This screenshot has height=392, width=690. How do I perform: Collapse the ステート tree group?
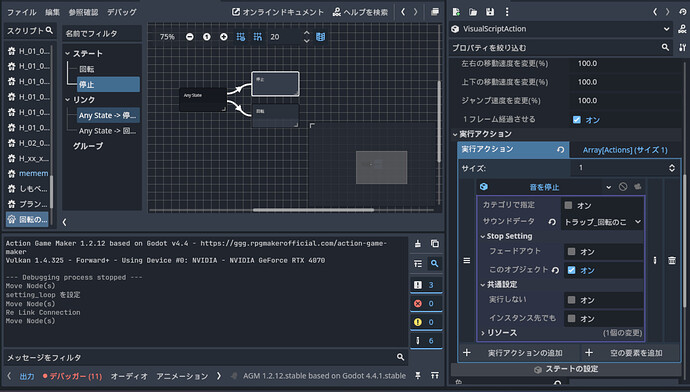67,53
